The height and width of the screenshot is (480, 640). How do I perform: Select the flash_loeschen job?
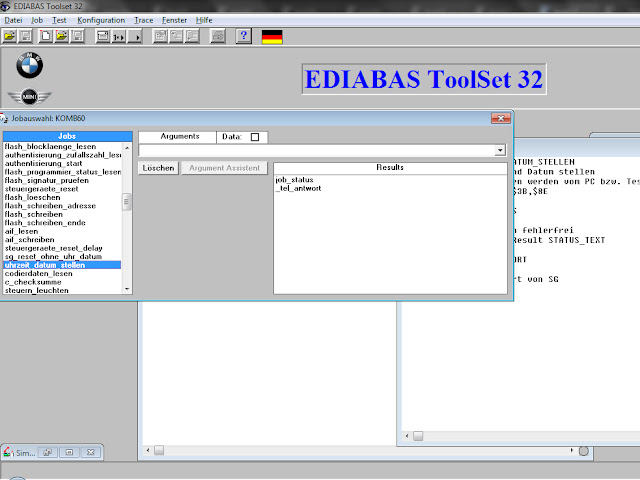pos(62,197)
